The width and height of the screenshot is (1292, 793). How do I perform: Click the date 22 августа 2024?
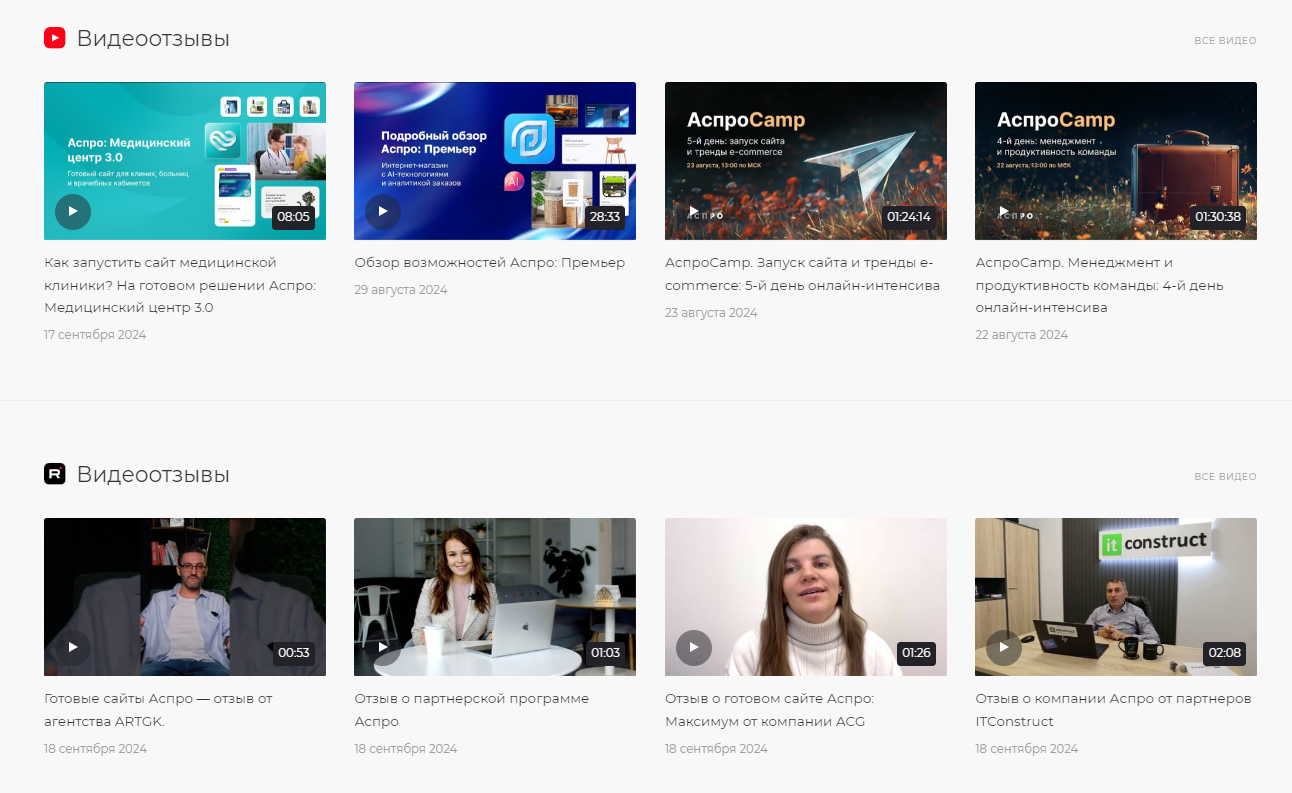tap(1021, 335)
